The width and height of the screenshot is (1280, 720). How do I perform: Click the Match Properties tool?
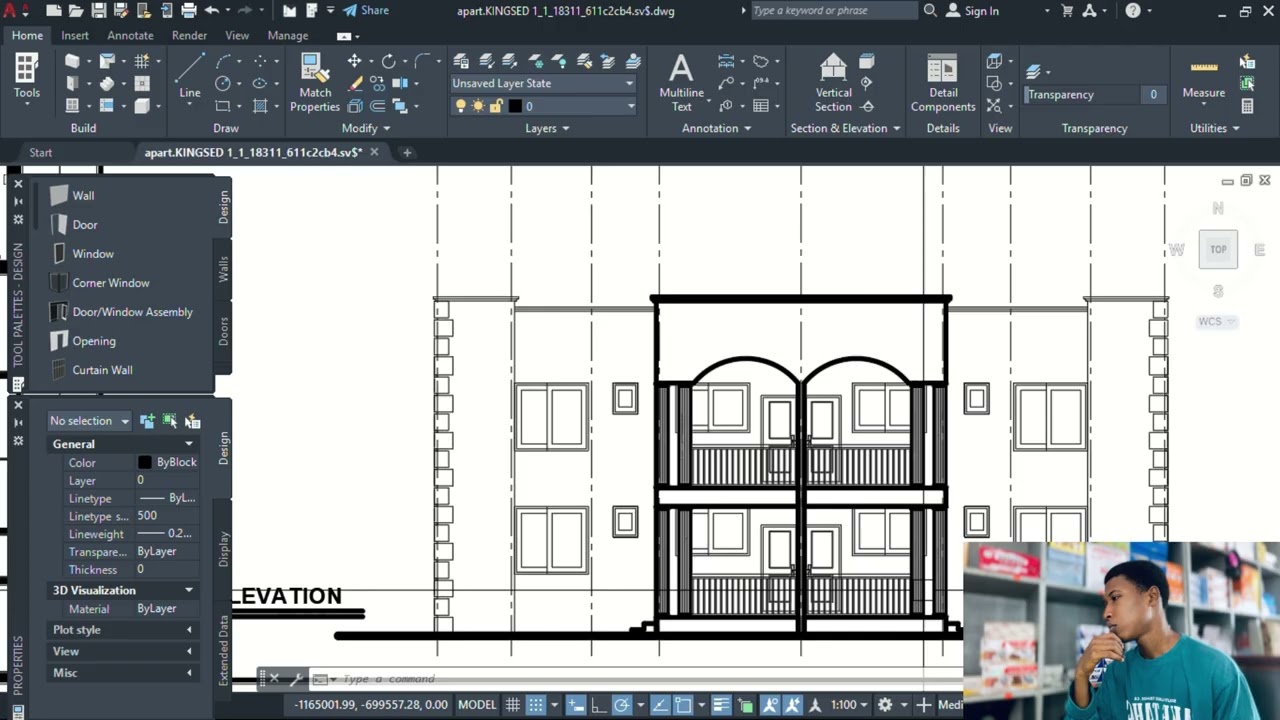(315, 82)
